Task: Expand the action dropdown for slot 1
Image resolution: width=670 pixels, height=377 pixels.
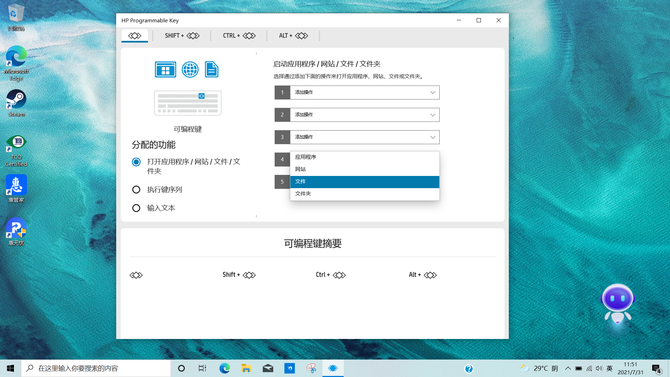Action: pyautogui.click(x=357, y=92)
